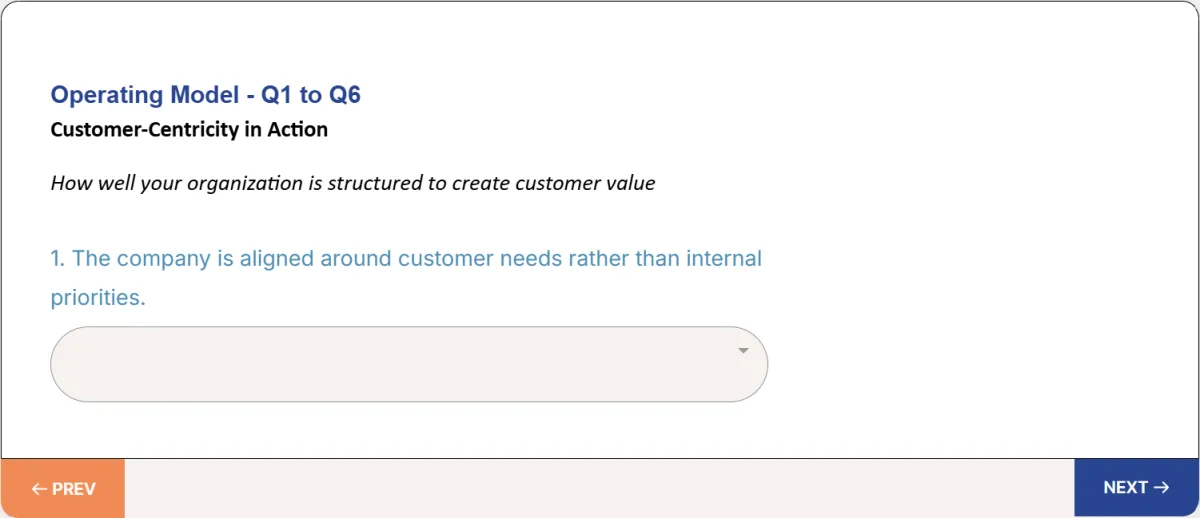Select the "Customer-Centricity in Action" subtitle
This screenshot has width=1200, height=518.
click(x=189, y=129)
